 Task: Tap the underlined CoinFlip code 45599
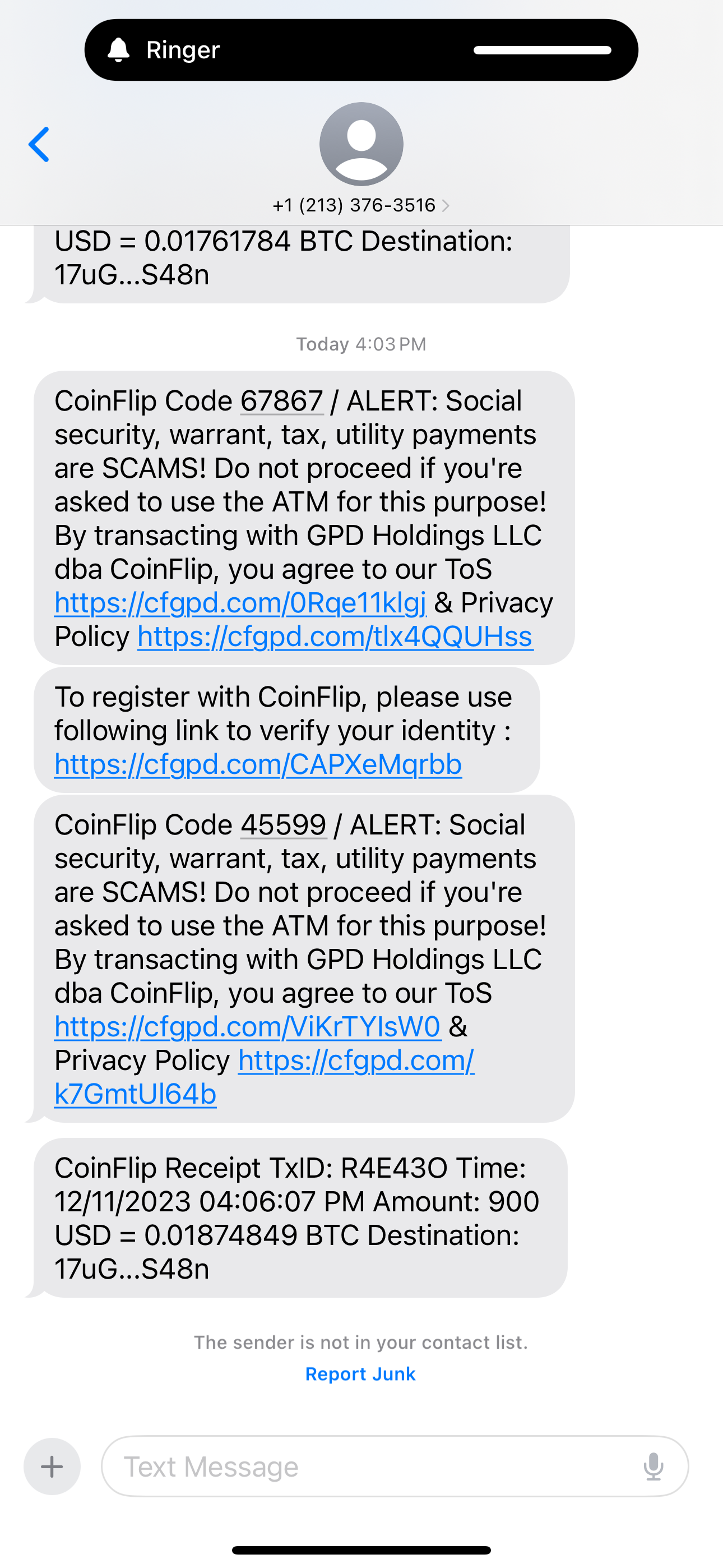[x=284, y=825]
